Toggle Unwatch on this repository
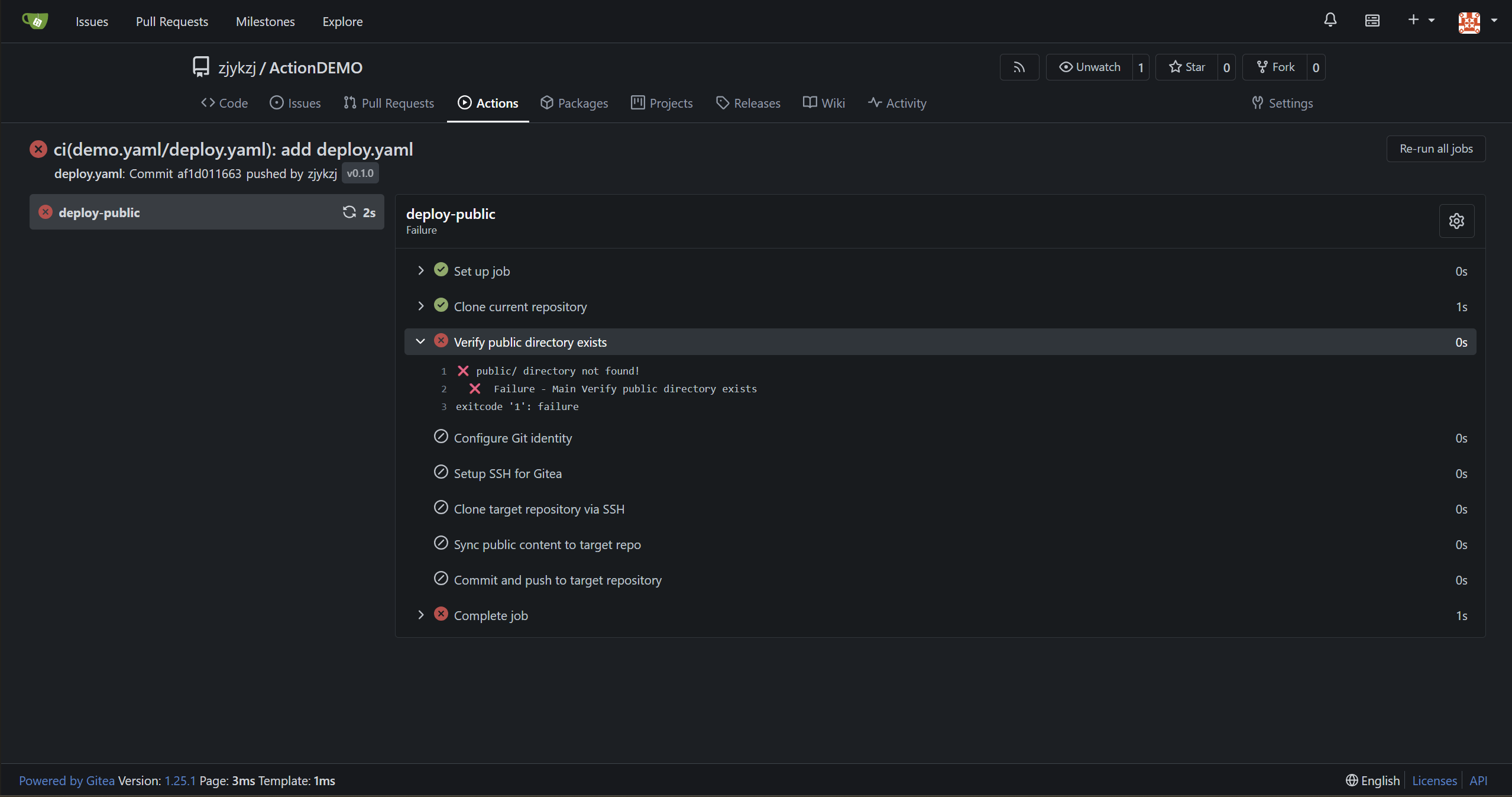The image size is (1512, 797). [1090, 67]
